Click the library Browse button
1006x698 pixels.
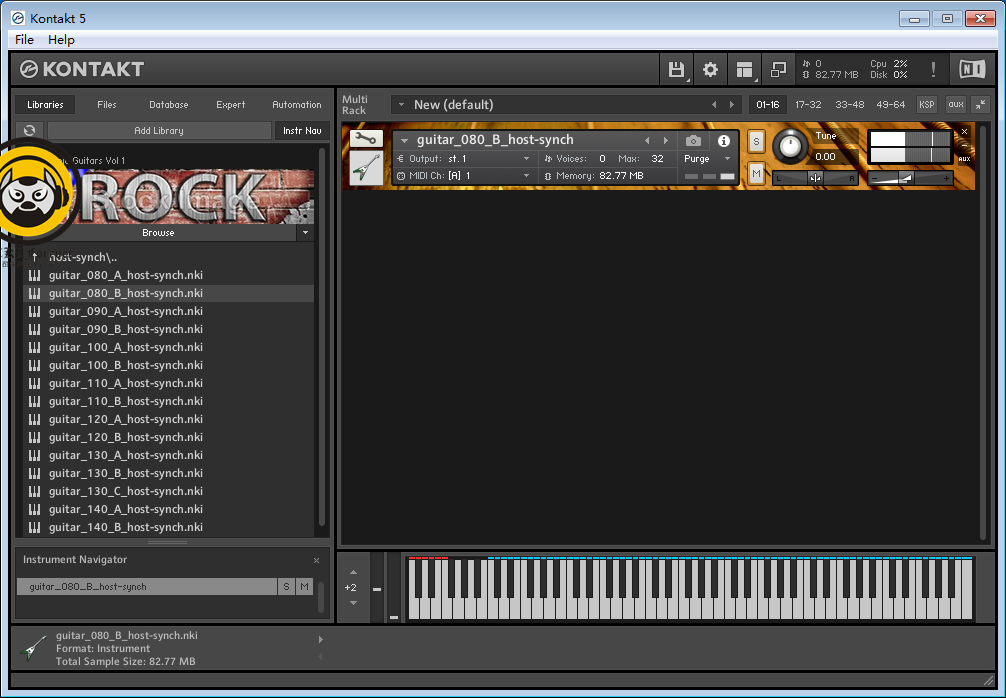tap(158, 232)
